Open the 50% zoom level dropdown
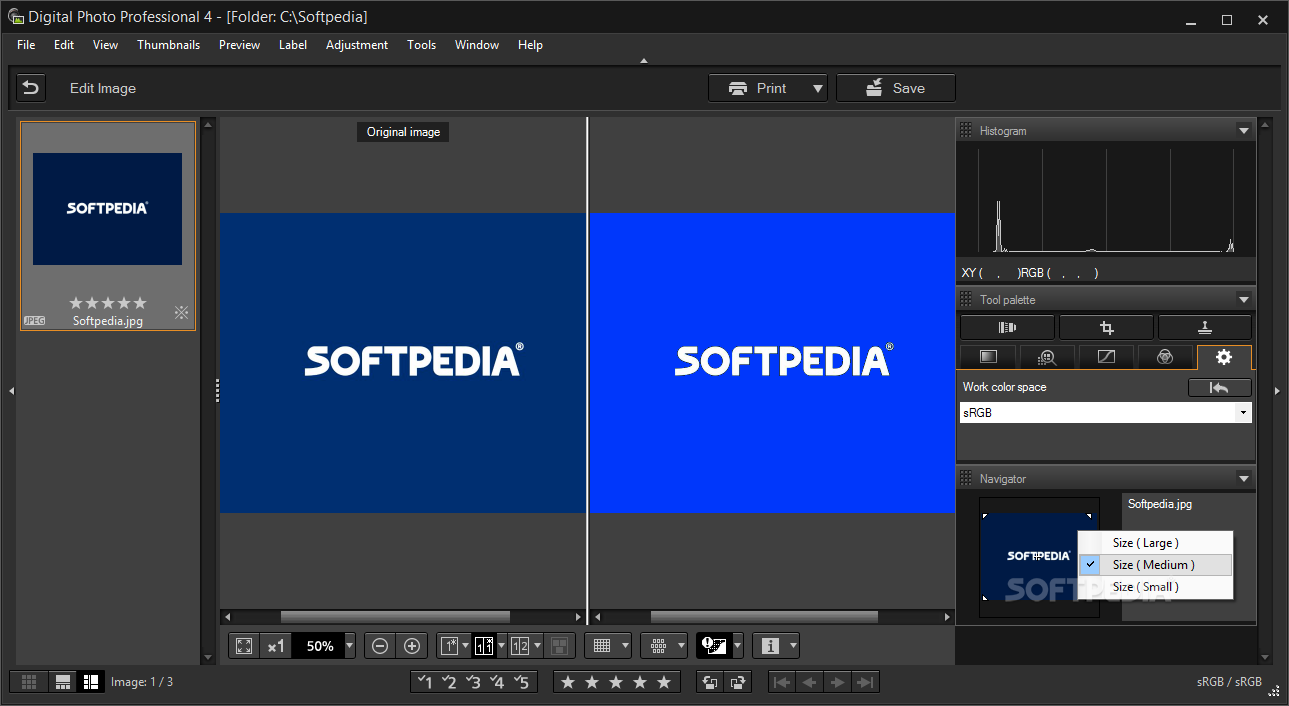Screen dimensions: 1289x706 pyautogui.click(x=349, y=646)
